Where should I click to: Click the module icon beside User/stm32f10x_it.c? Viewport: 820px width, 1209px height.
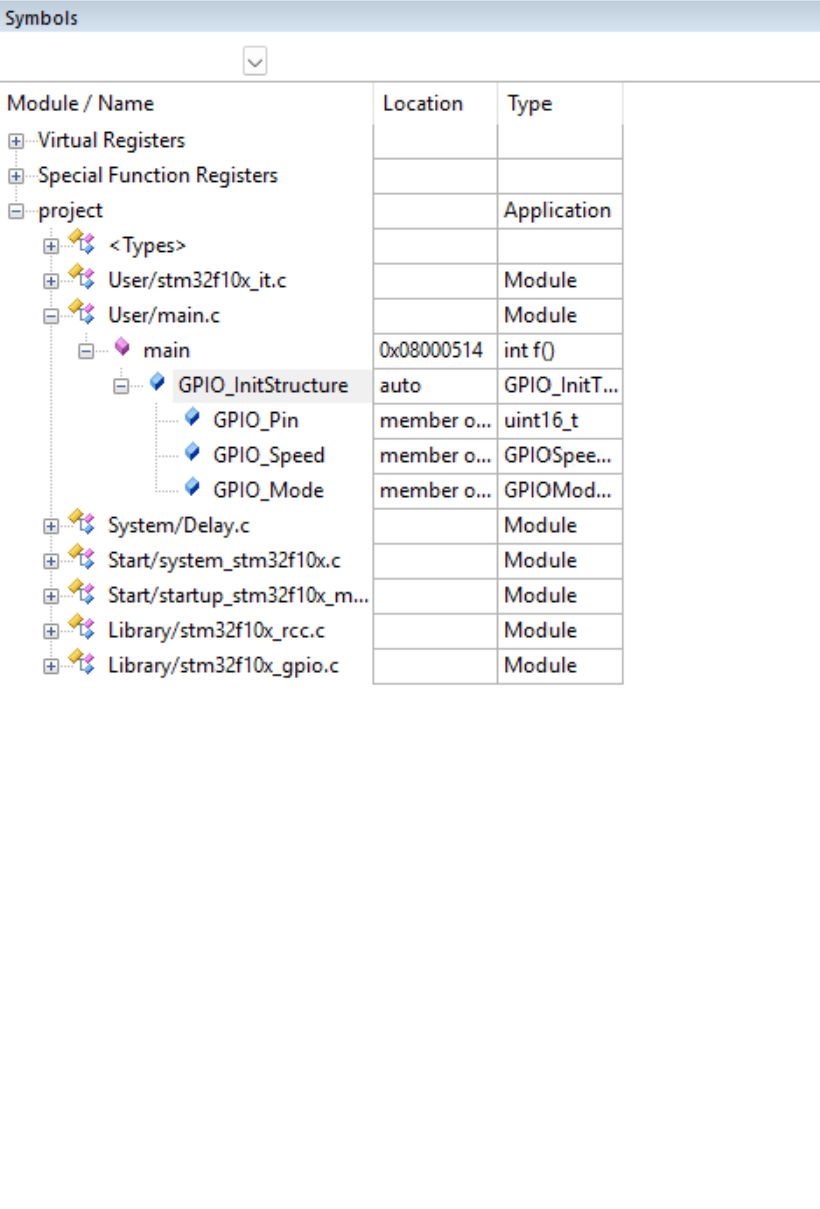(81, 280)
